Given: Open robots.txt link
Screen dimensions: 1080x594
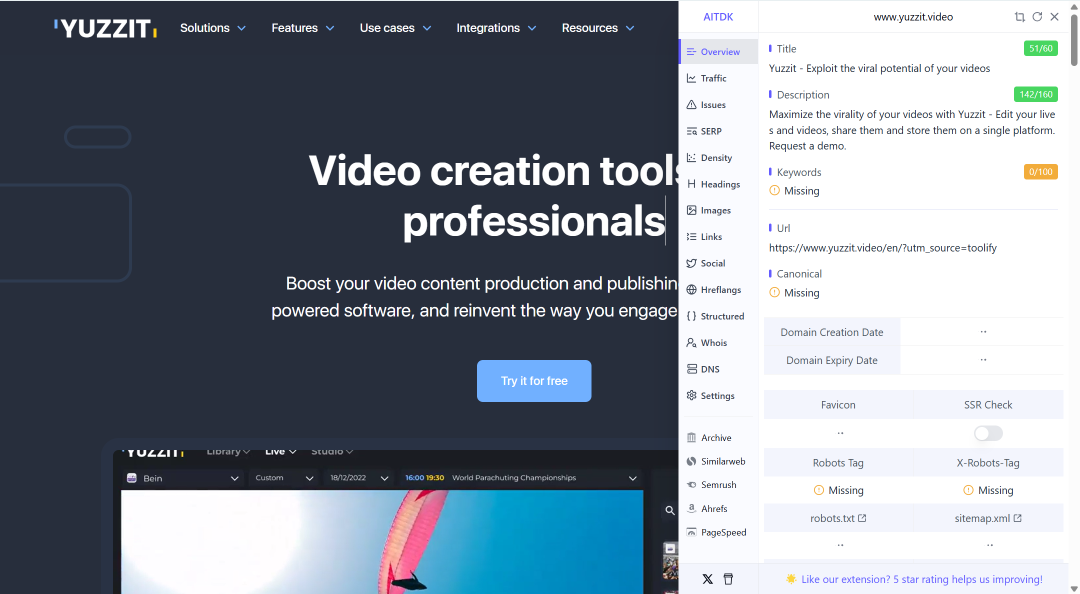Looking at the screenshot, I should 838,518.
